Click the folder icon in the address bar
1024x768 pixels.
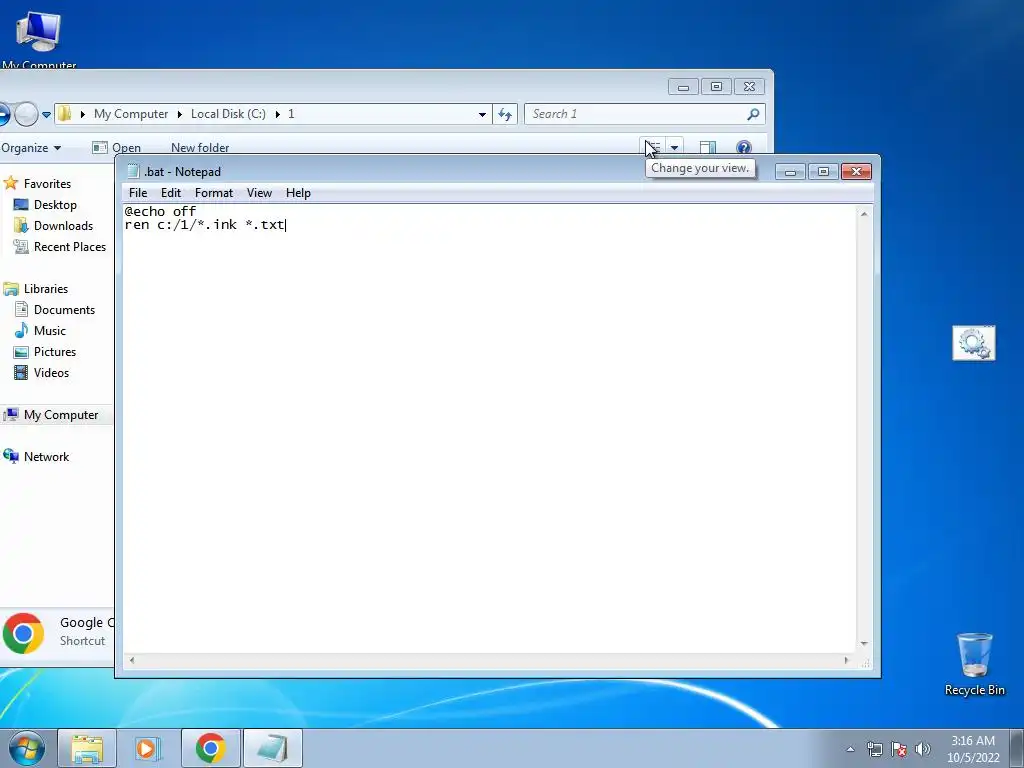[x=65, y=114]
